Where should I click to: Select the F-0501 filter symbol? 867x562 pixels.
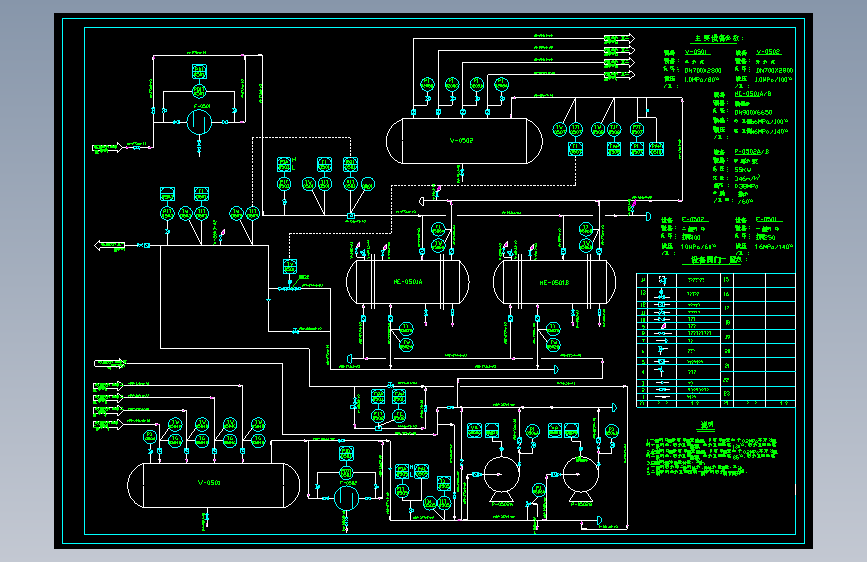coord(199,122)
